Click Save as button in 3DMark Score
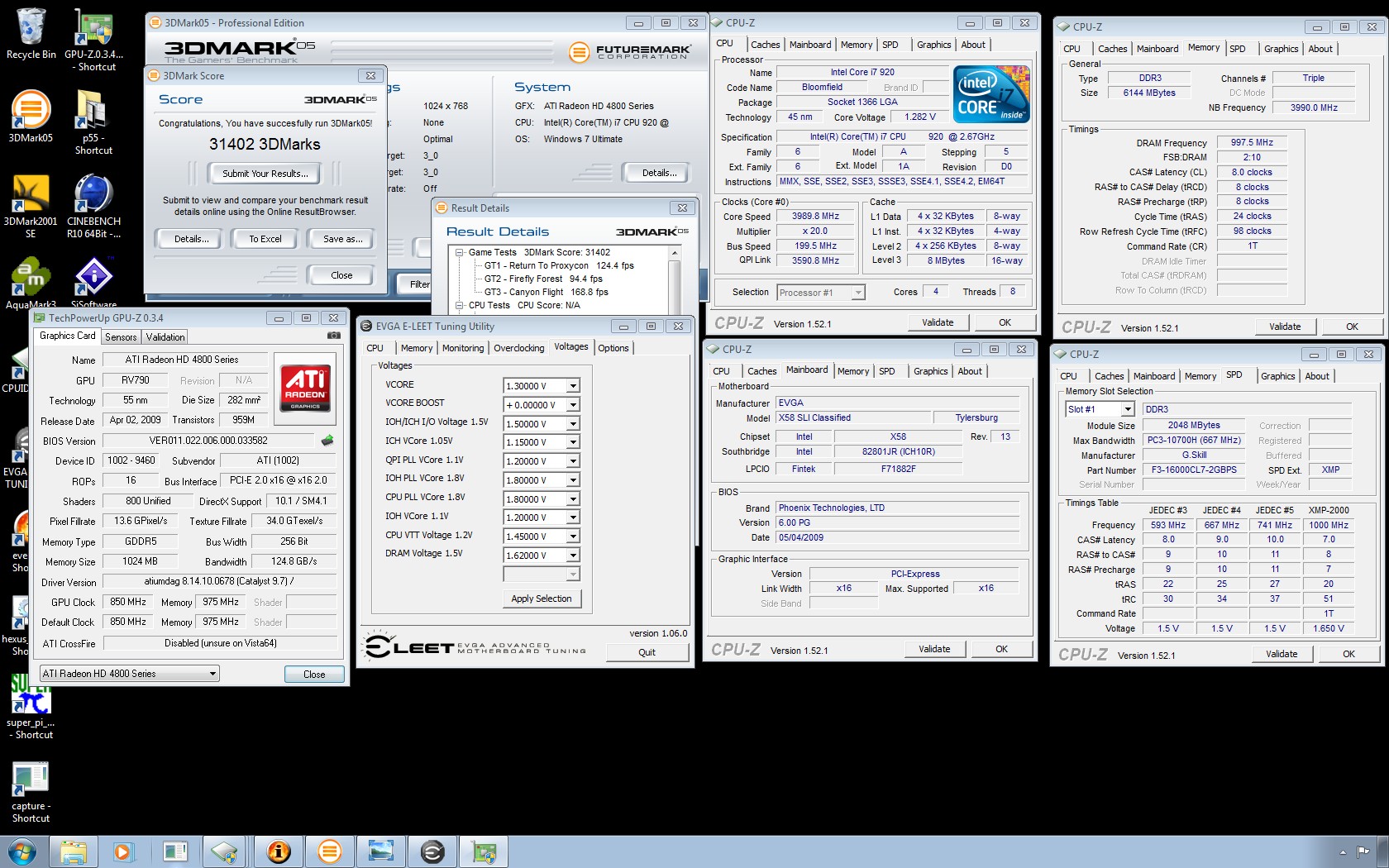The image size is (1389, 868). click(x=342, y=239)
